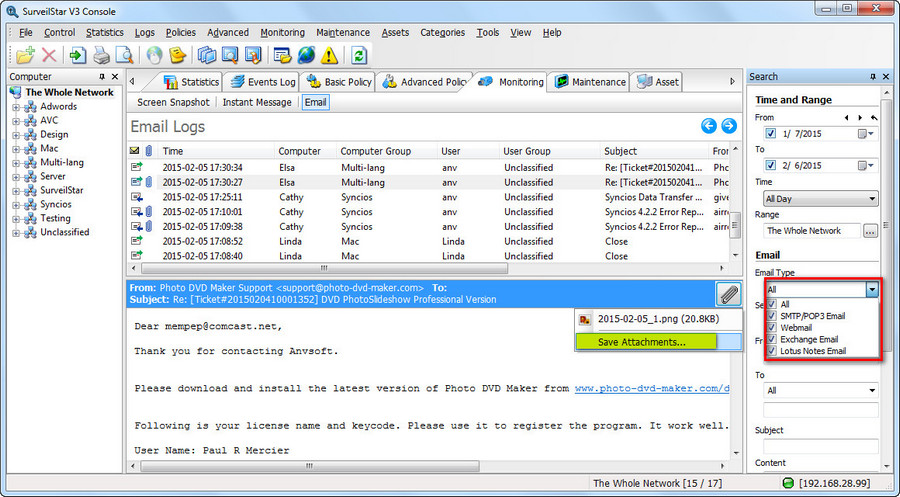
Task: Click the envelope column header icon
Action: tap(134, 151)
